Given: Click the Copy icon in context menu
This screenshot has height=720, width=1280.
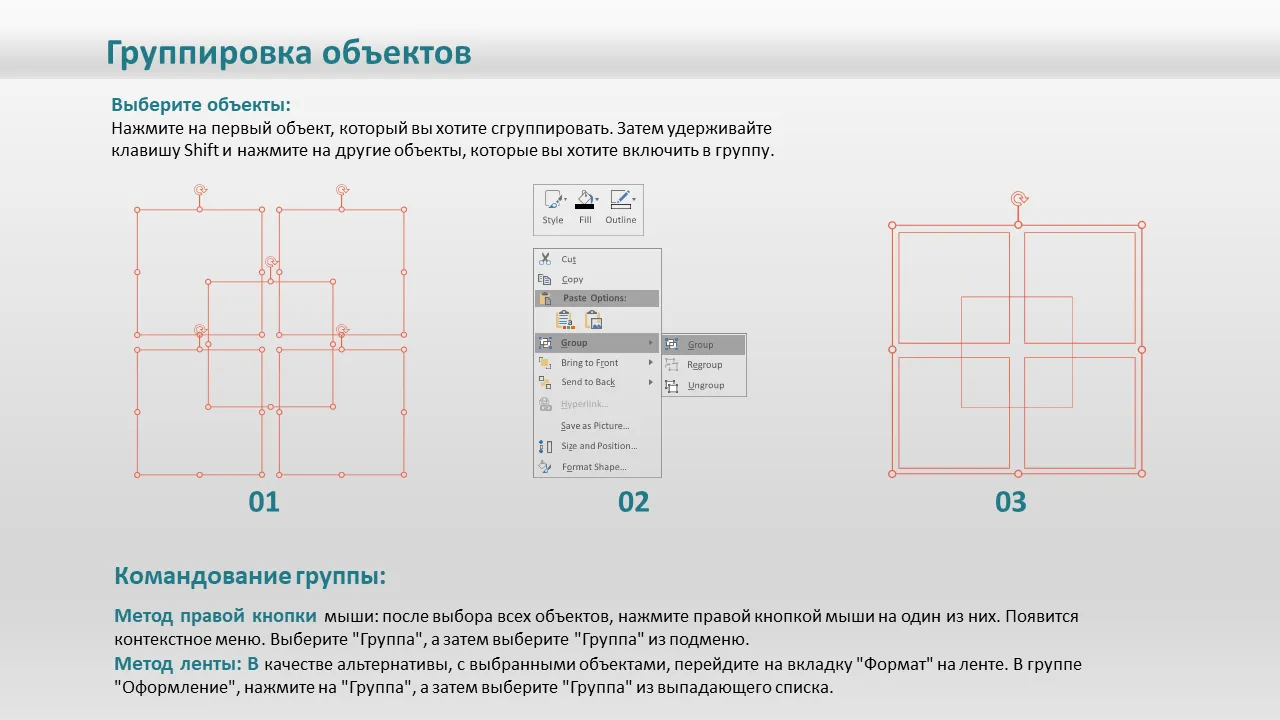Looking at the screenshot, I should (x=545, y=280).
